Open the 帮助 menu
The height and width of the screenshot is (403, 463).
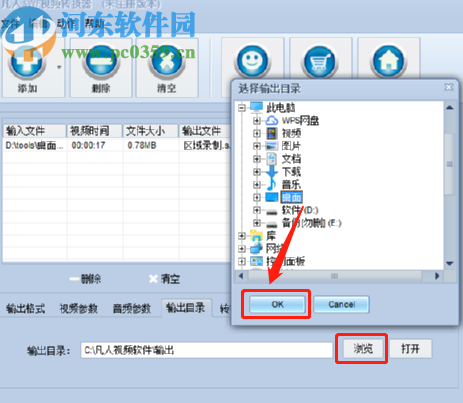(x=94, y=23)
